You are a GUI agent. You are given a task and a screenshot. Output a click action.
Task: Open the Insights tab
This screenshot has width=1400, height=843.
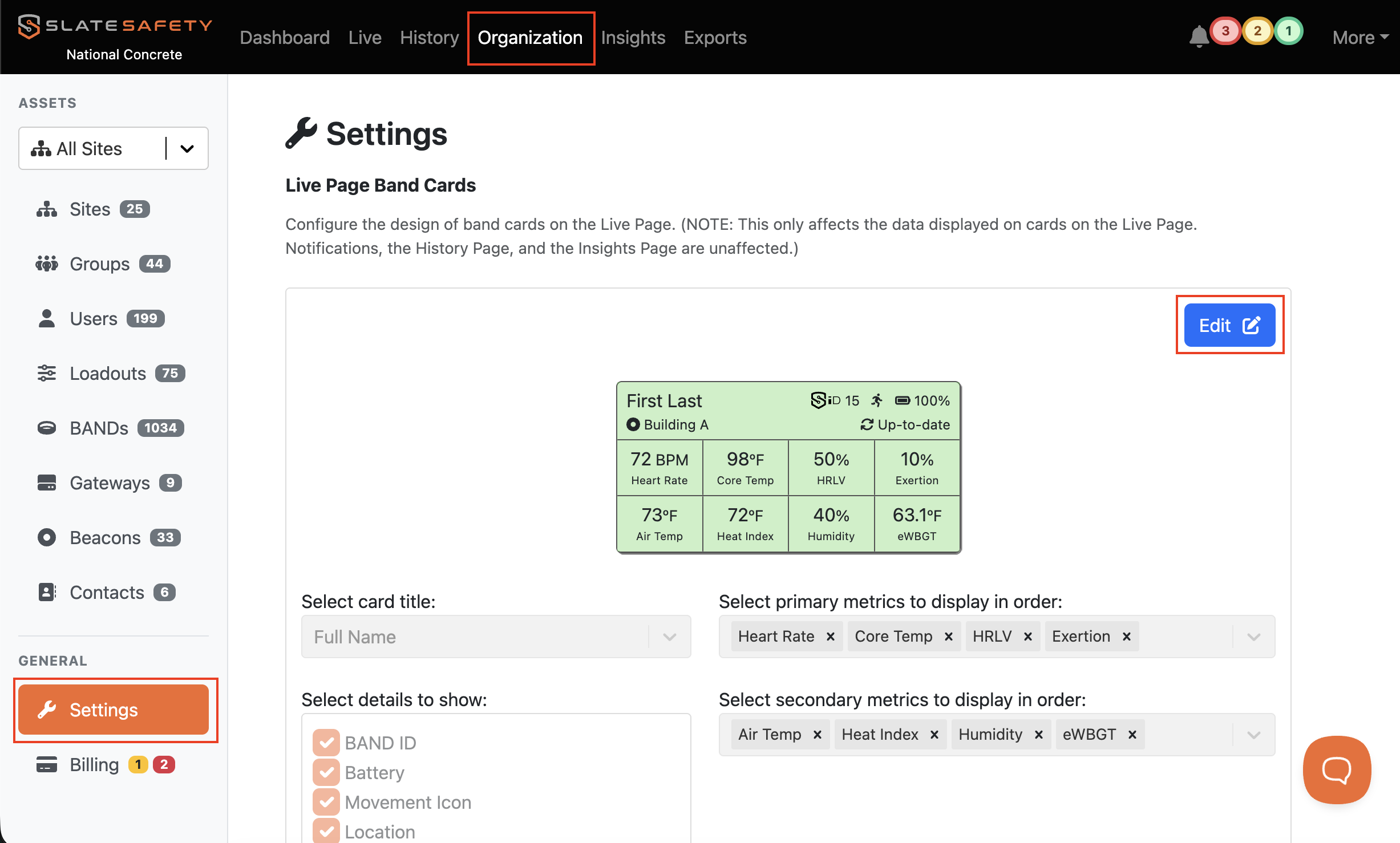click(633, 38)
